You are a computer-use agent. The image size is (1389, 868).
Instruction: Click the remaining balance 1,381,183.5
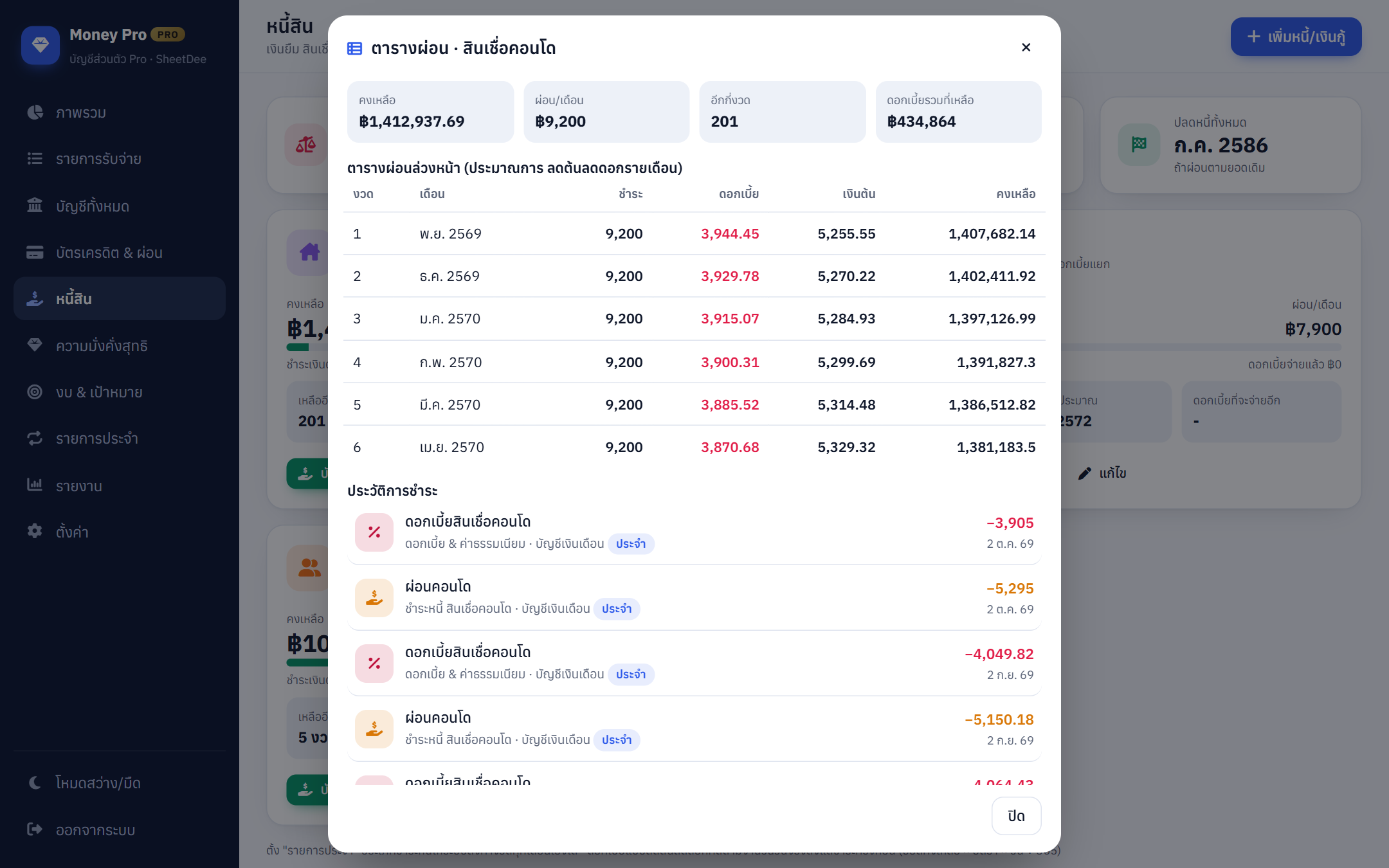pyautogui.click(x=995, y=447)
